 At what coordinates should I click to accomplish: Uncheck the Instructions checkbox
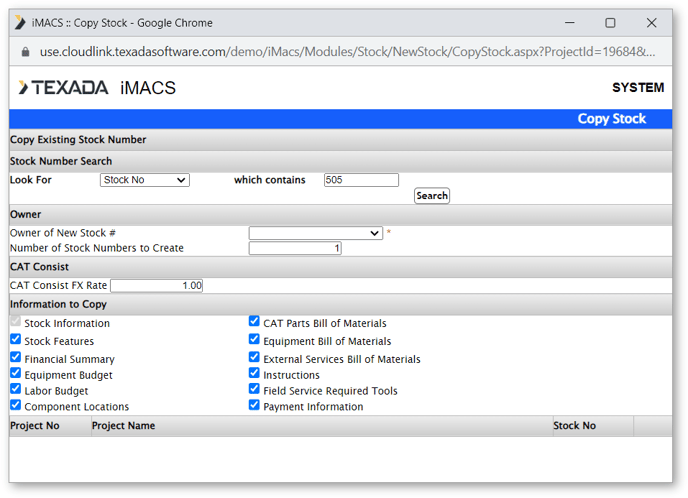[254, 373]
